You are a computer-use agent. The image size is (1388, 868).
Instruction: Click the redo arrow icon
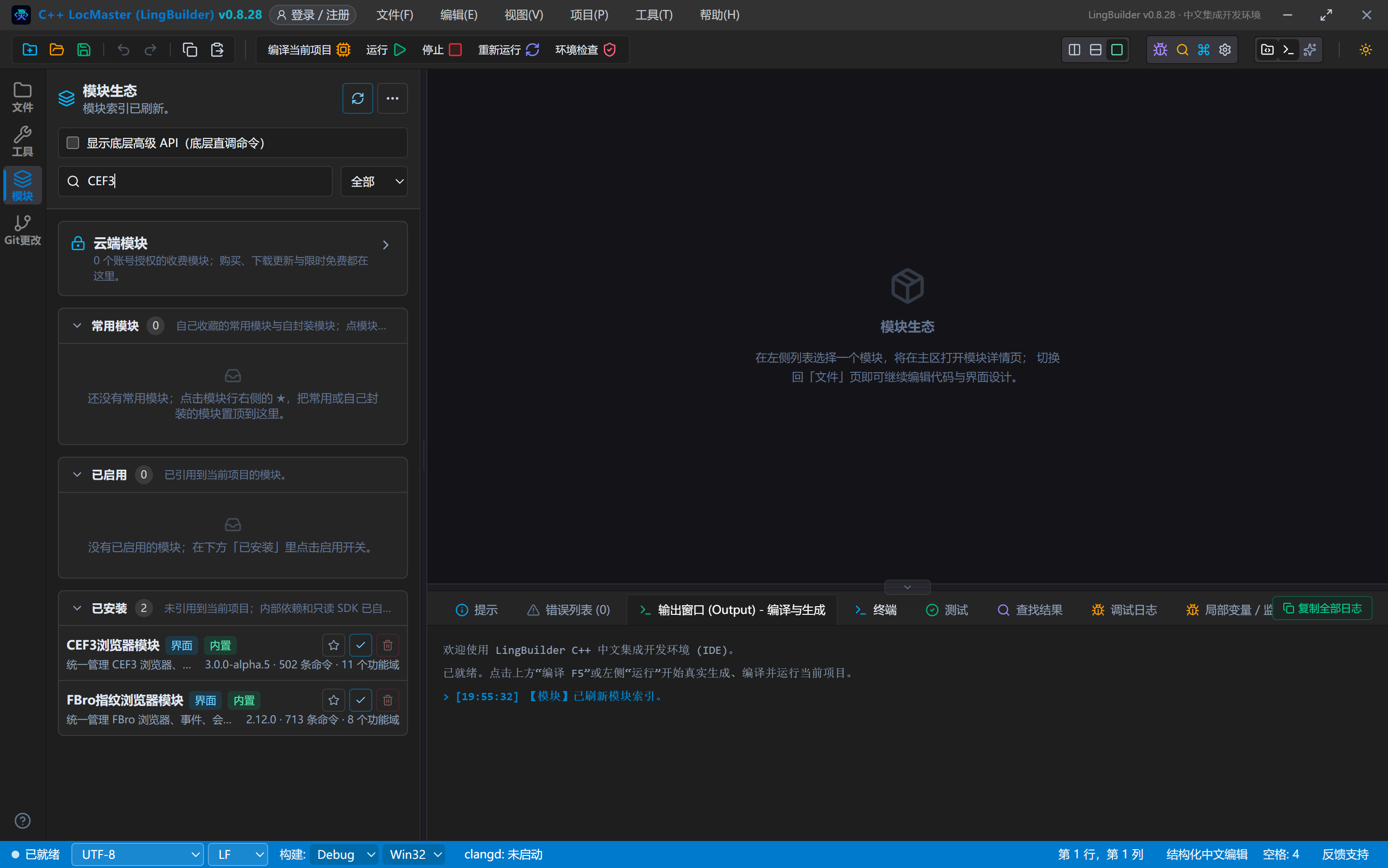point(150,50)
